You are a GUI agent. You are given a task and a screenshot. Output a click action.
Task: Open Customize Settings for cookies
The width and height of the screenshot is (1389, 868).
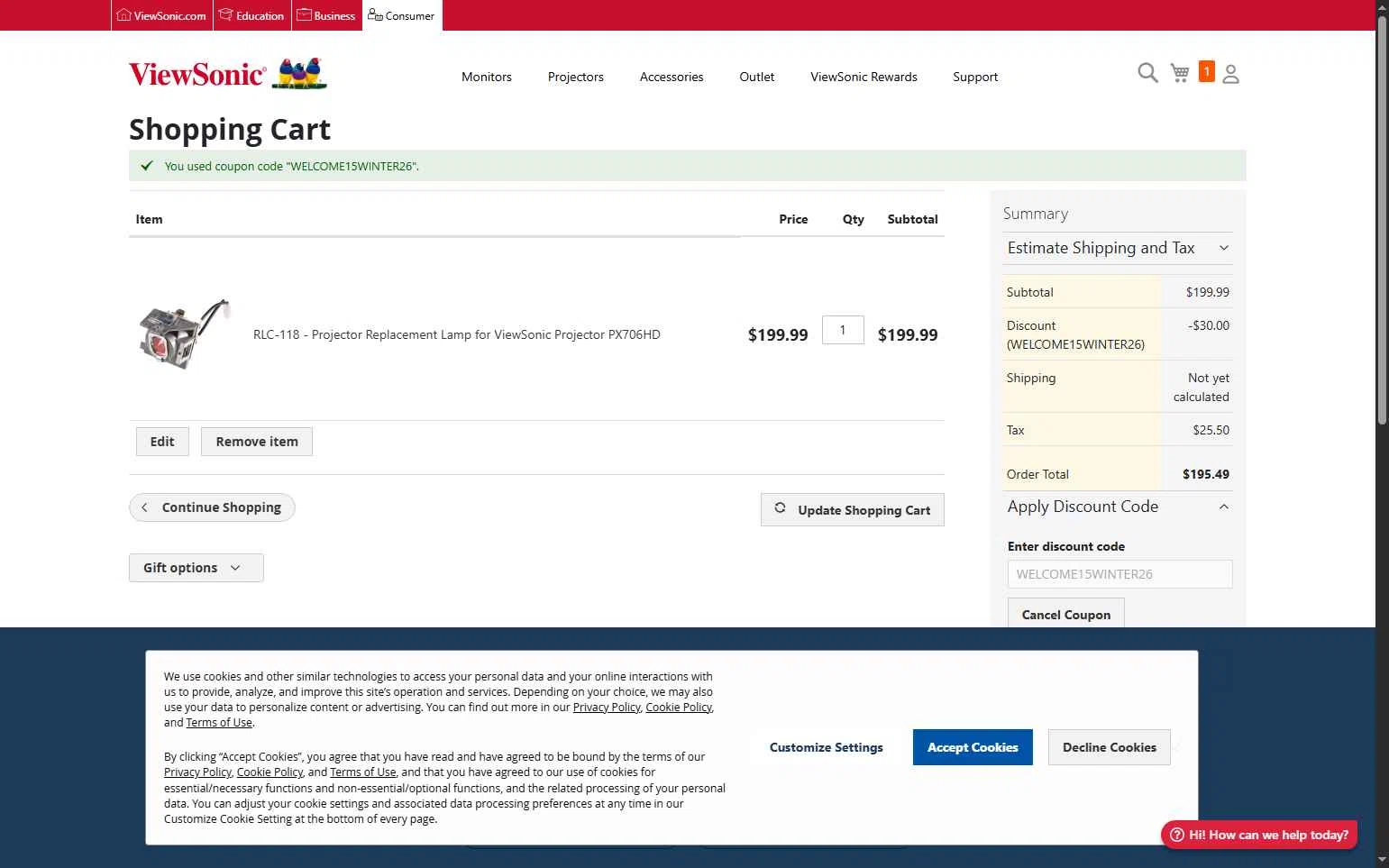pyautogui.click(x=827, y=747)
